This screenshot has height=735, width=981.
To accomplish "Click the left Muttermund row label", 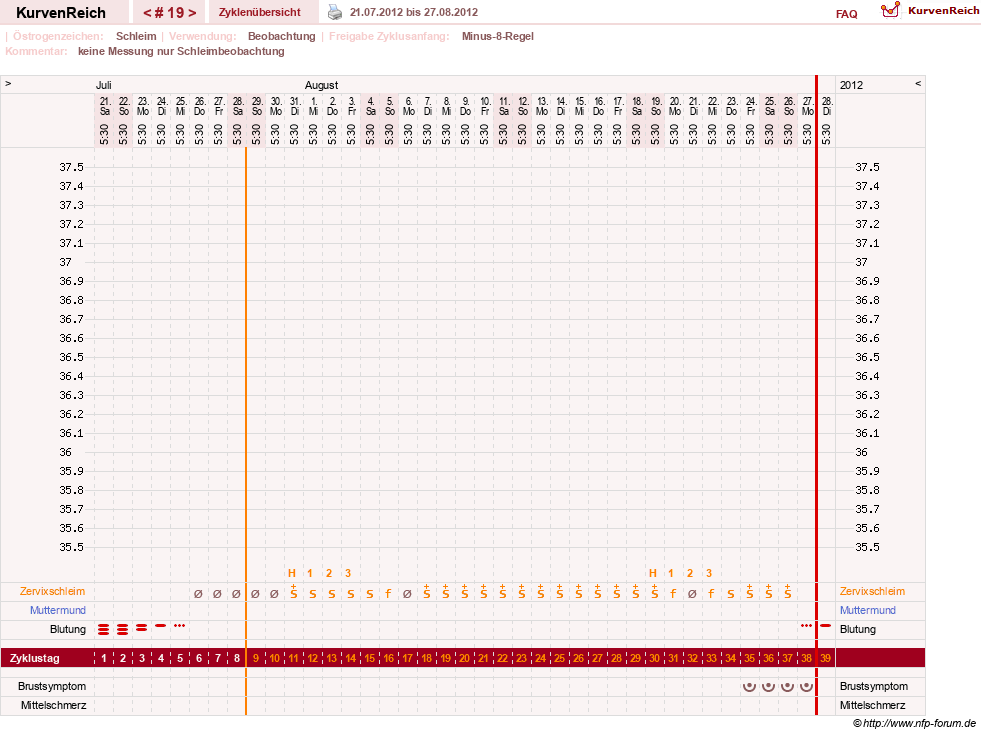I will 58,610.
